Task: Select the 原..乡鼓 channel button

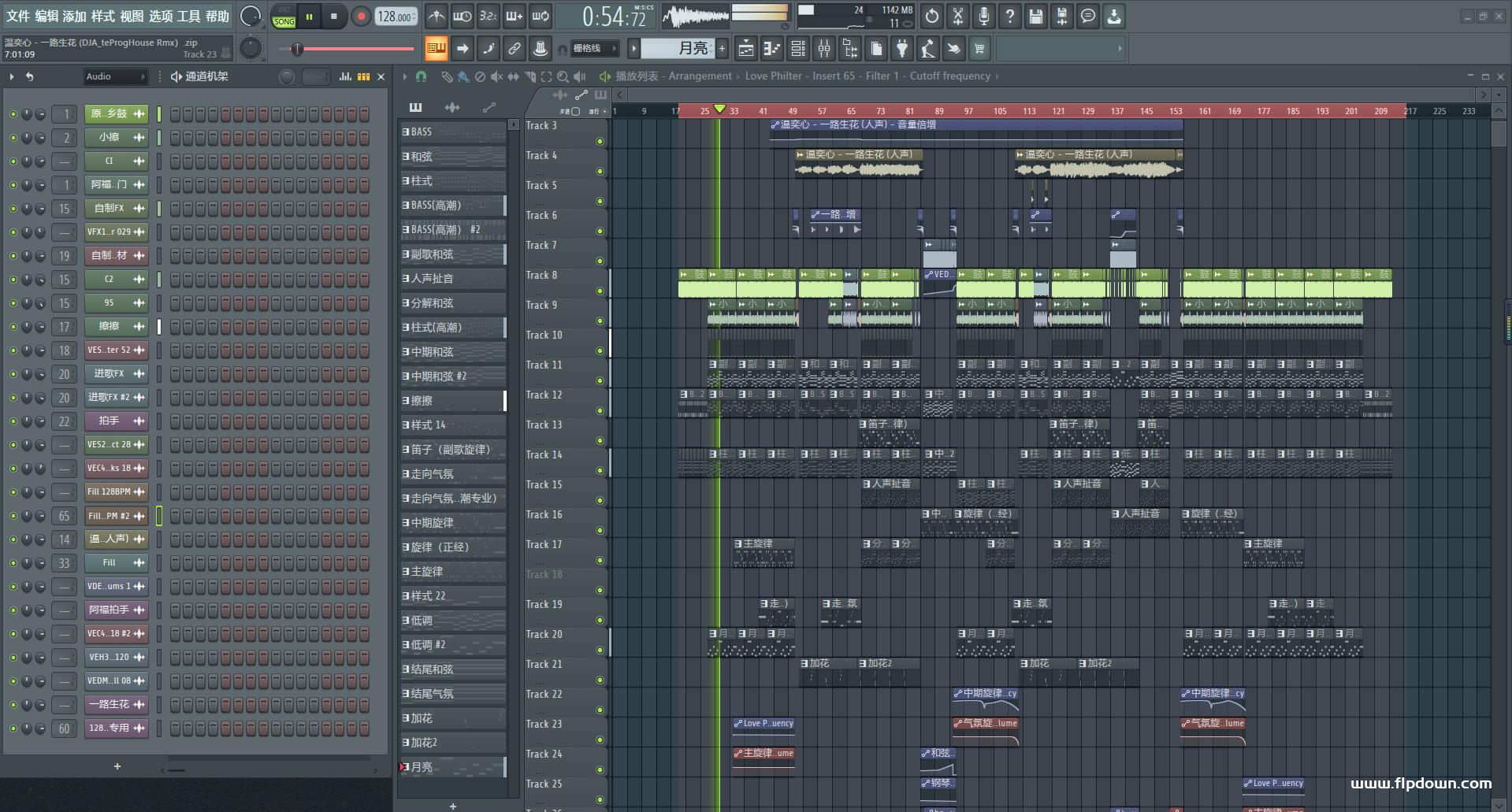Action: pyautogui.click(x=117, y=114)
